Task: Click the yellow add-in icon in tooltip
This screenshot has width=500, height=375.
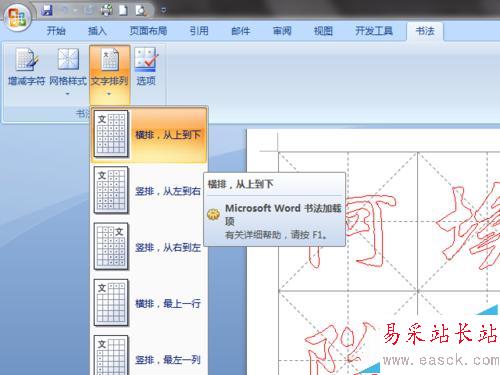Action: 213,214
